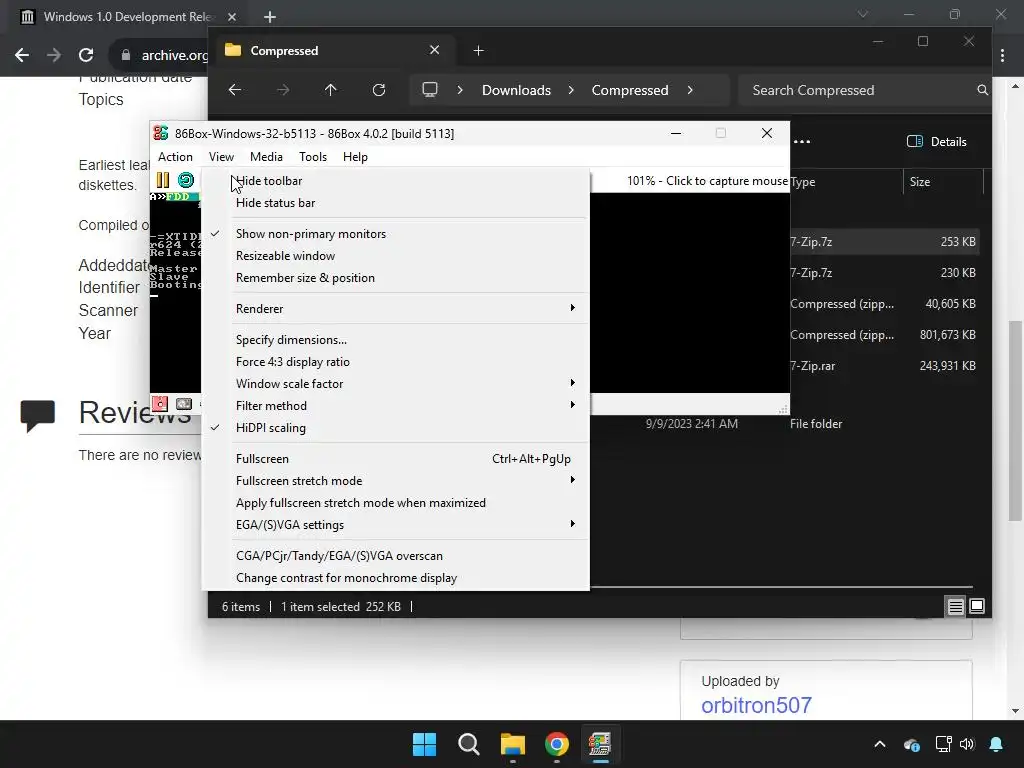The image size is (1024, 768).
Task: Toggle HiDPI scaling option
Action: (395, 428)
